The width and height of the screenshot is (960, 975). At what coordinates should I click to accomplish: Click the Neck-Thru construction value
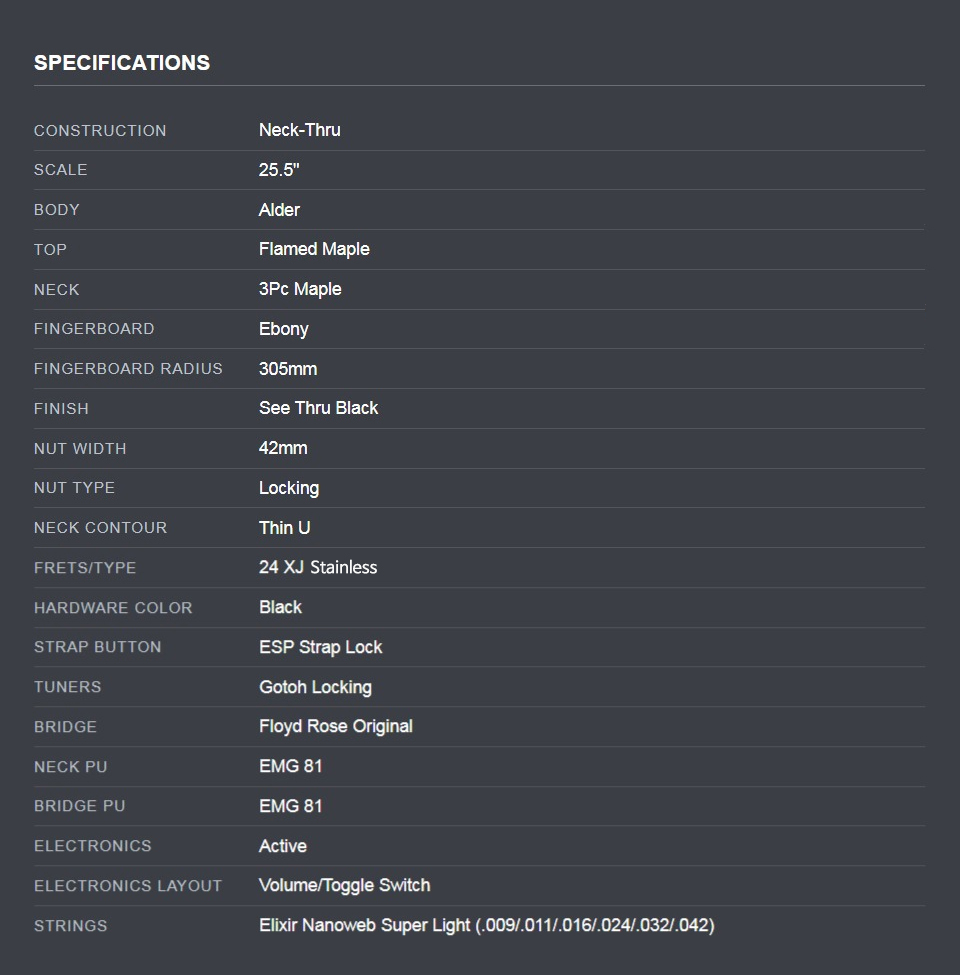(299, 130)
